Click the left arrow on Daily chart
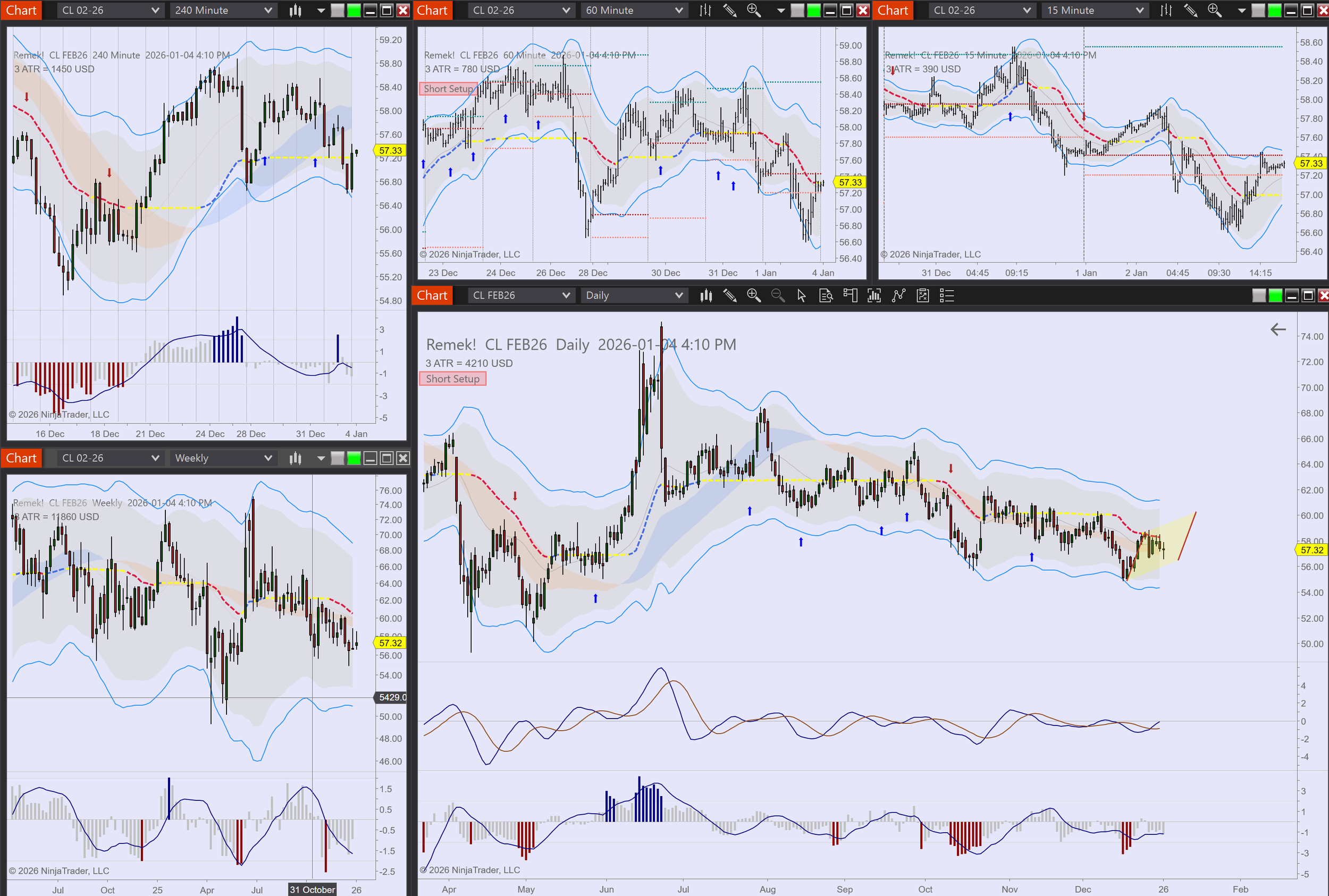The width and height of the screenshot is (1329, 896). point(1277,329)
